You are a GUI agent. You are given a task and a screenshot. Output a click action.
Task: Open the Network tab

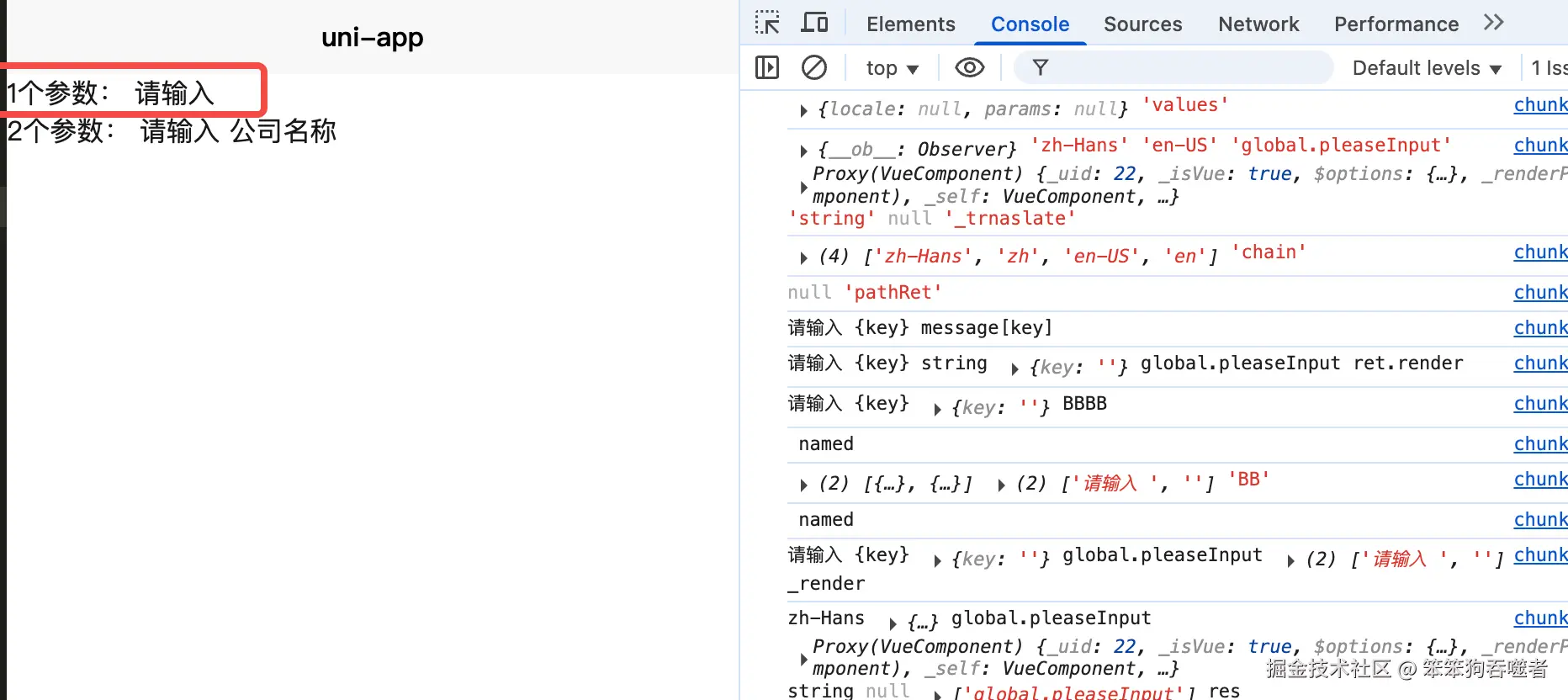1258,24
